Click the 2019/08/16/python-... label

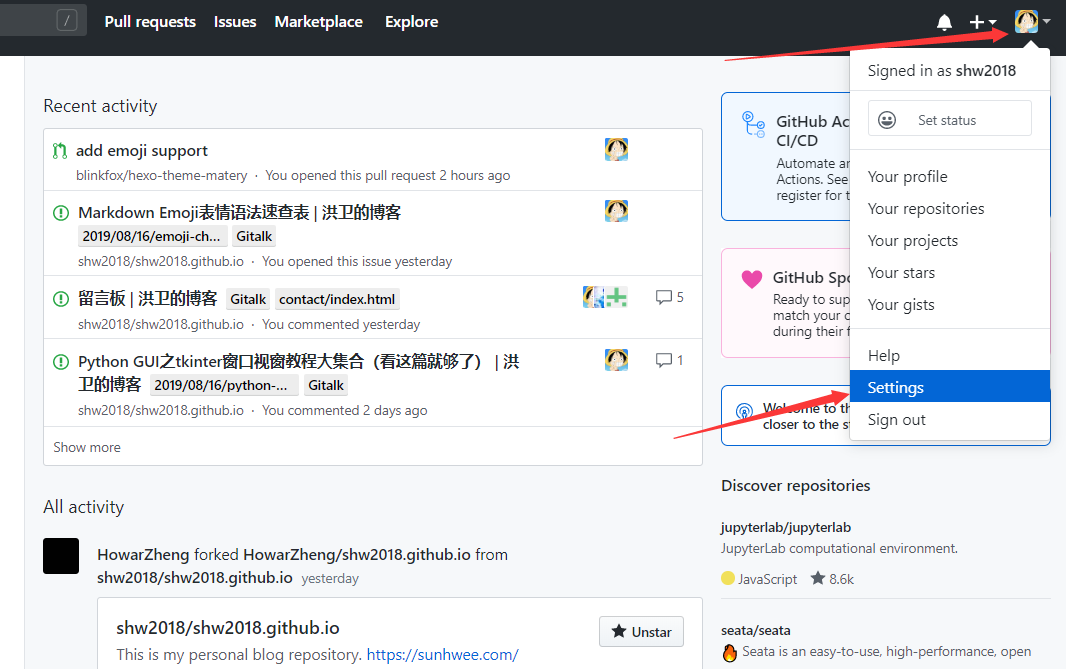(x=224, y=385)
